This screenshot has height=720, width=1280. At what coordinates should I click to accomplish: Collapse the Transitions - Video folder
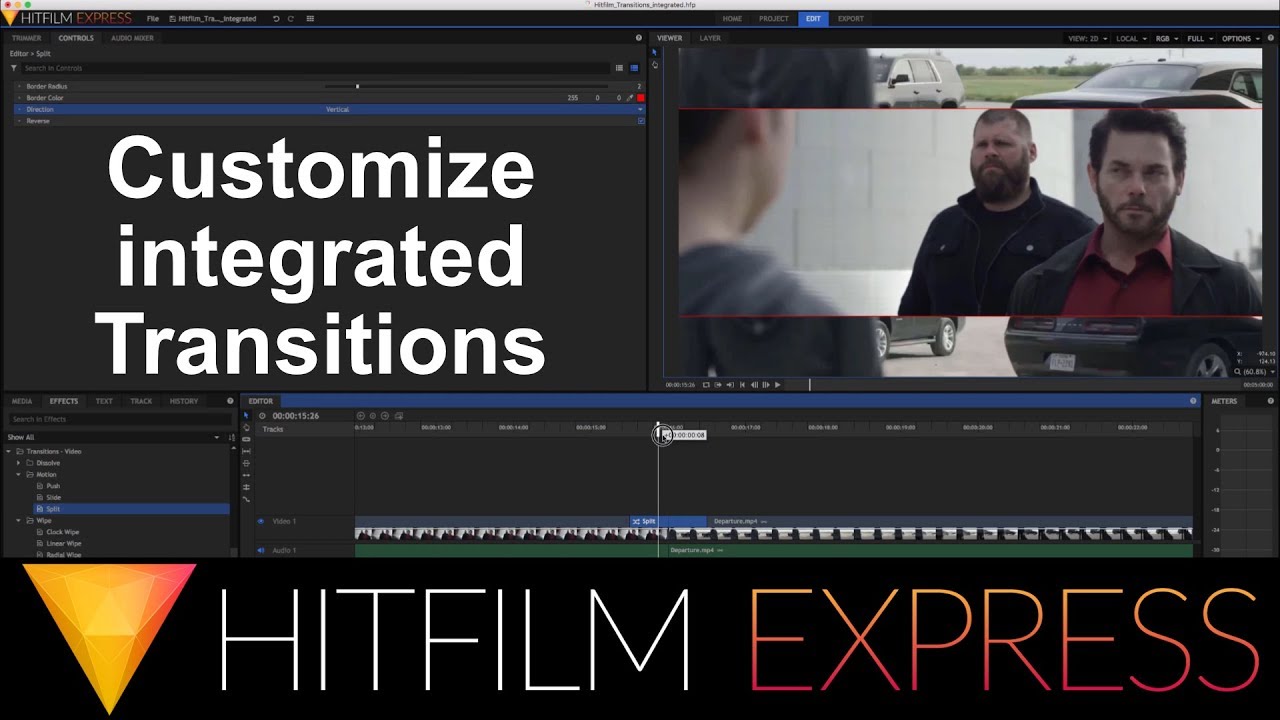click(x=9, y=451)
